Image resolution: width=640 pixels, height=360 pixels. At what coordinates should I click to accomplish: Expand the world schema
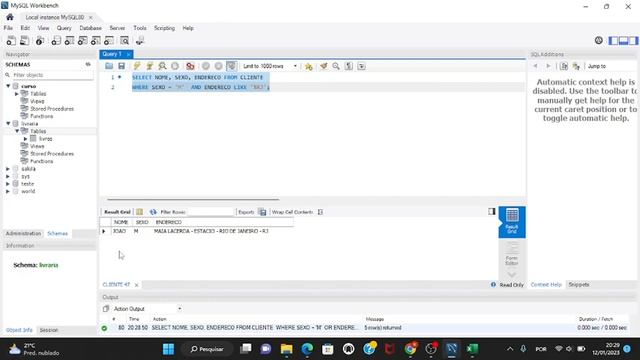point(8,191)
